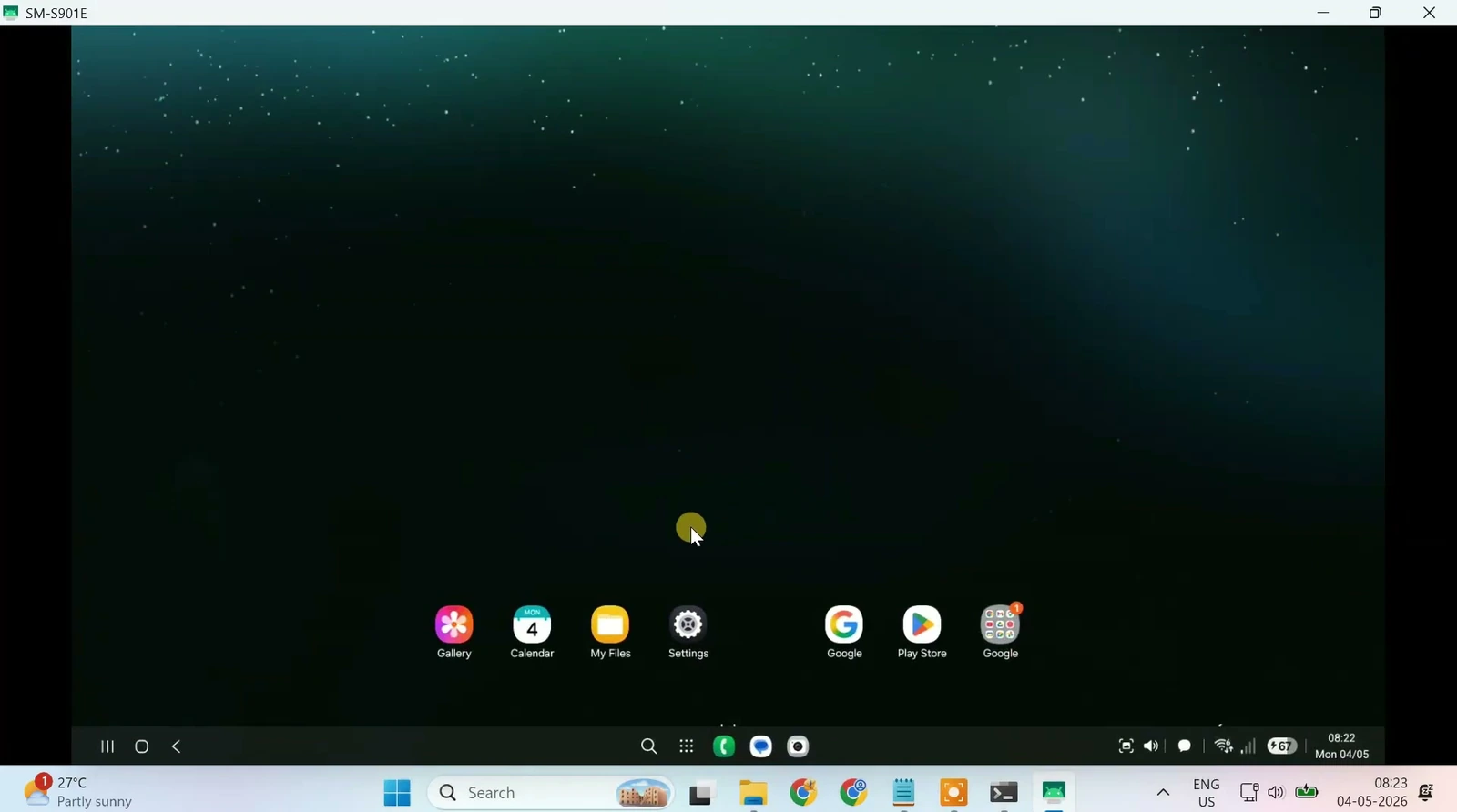The height and width of the screenshot is (812, 1457).
Task: Open the Windows Start menu
Action: coord(397,793)
